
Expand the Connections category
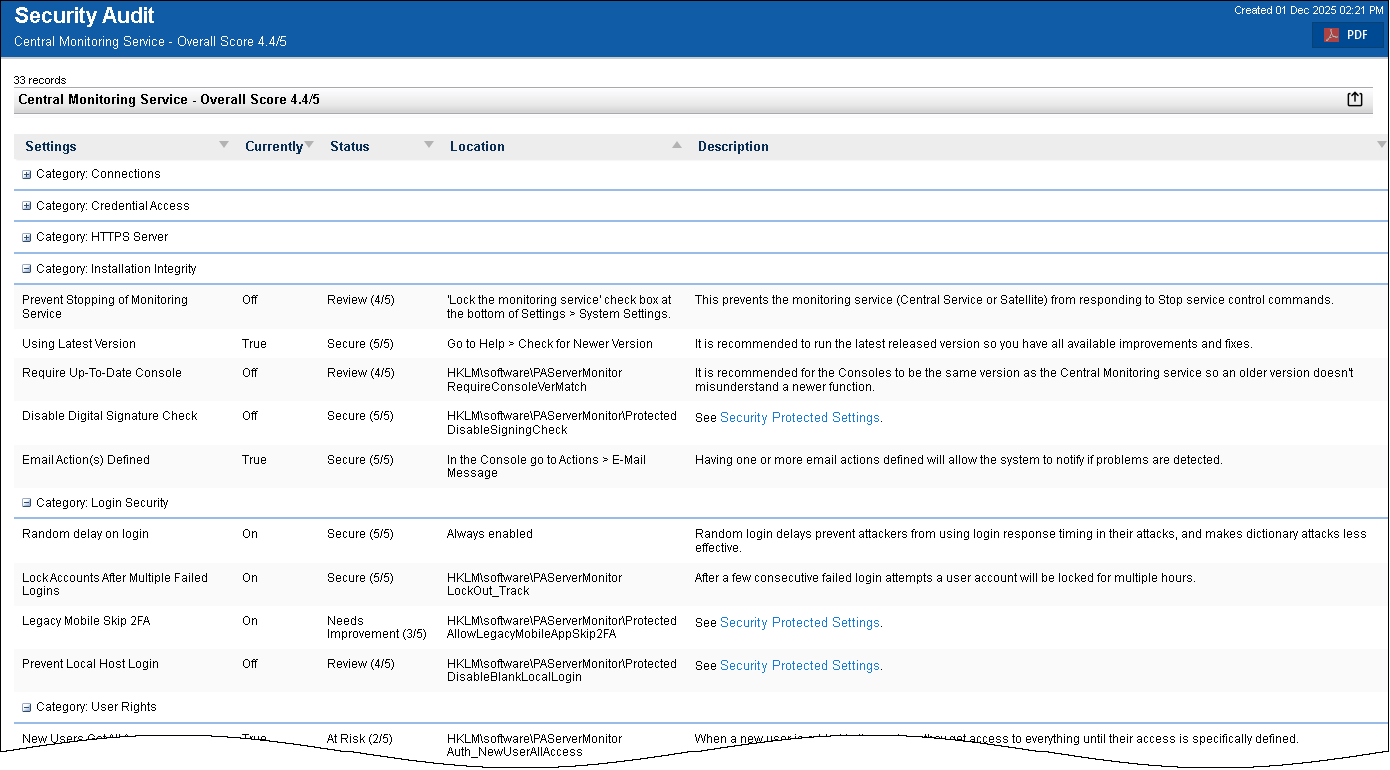point(27,174)
